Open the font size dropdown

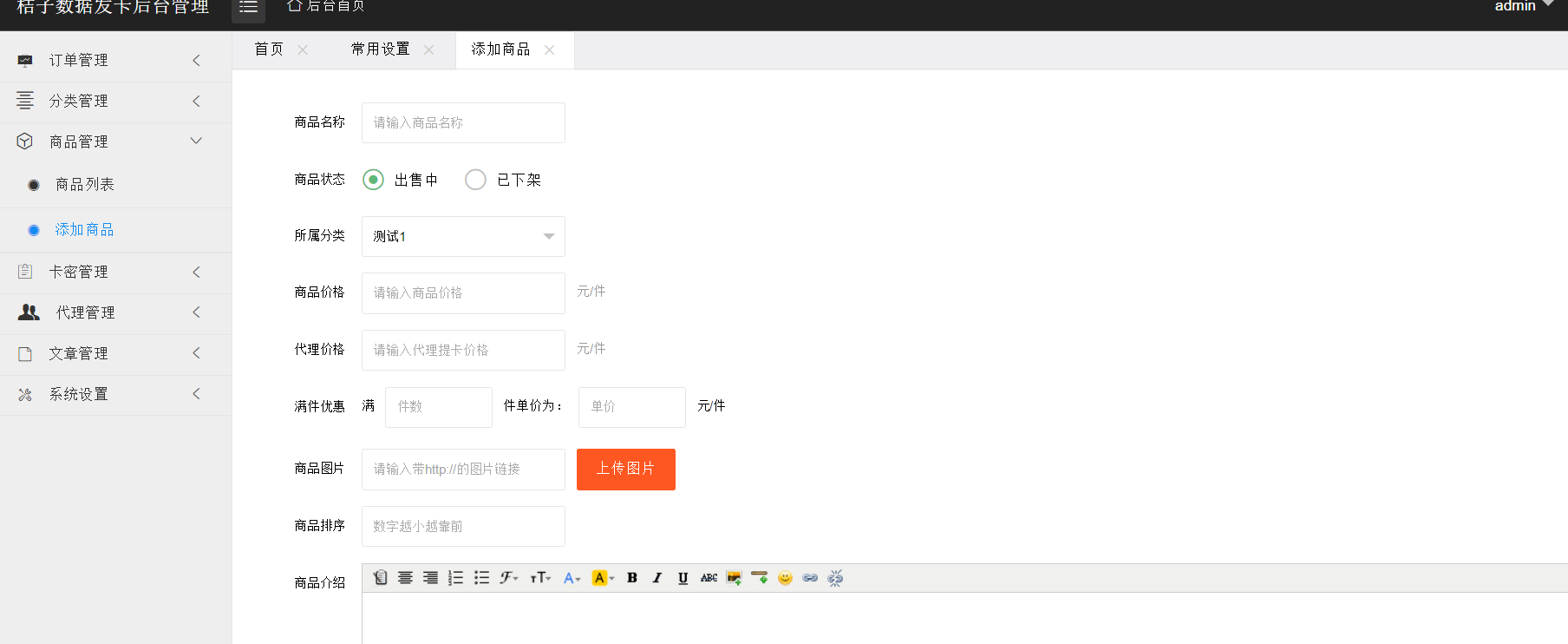tap(541, 578)
